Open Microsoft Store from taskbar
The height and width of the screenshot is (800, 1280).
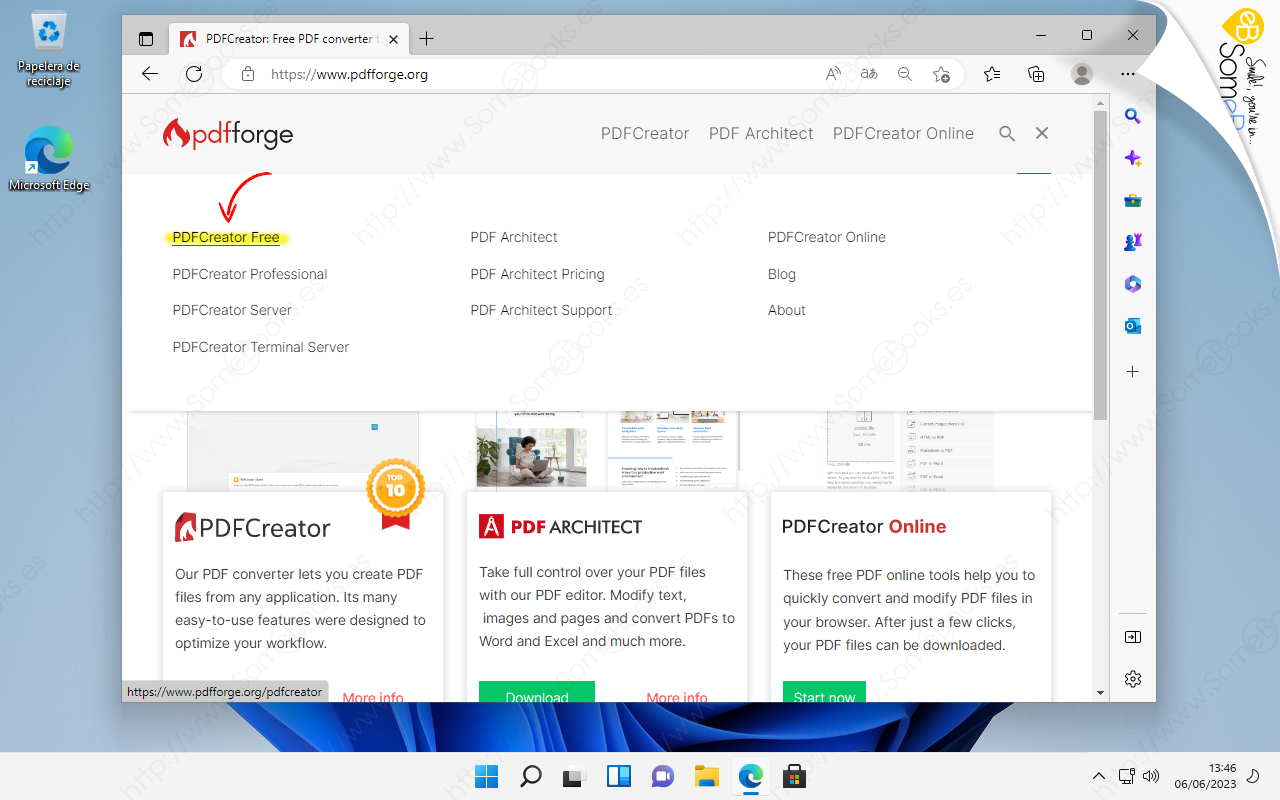click(795, 776)
